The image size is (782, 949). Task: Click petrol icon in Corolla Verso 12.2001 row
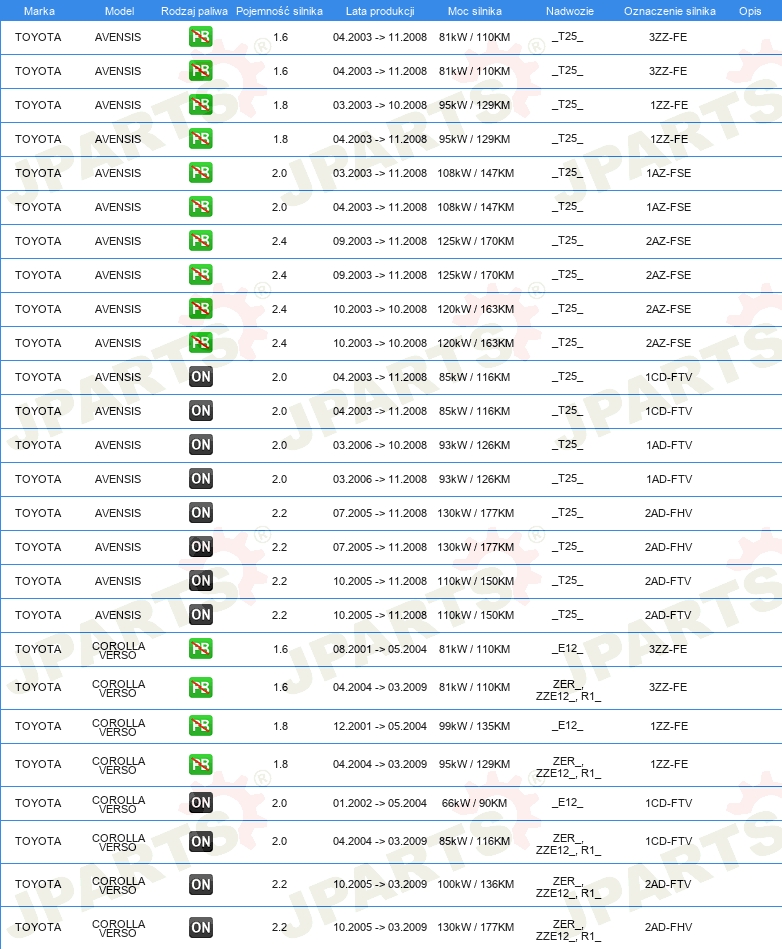pos(200,726)
